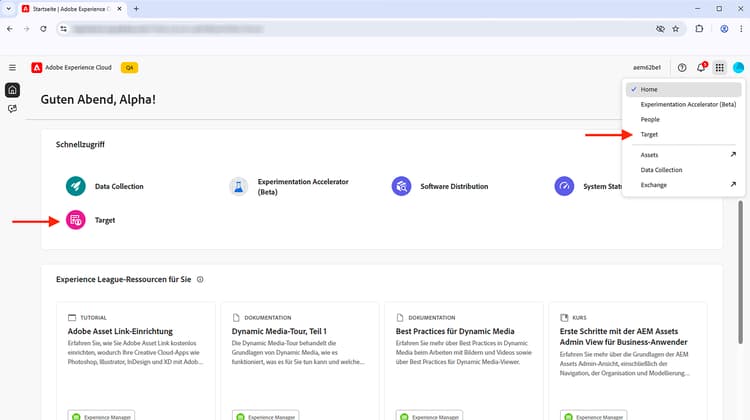Open the Chrome profile icon

point(724,29)
